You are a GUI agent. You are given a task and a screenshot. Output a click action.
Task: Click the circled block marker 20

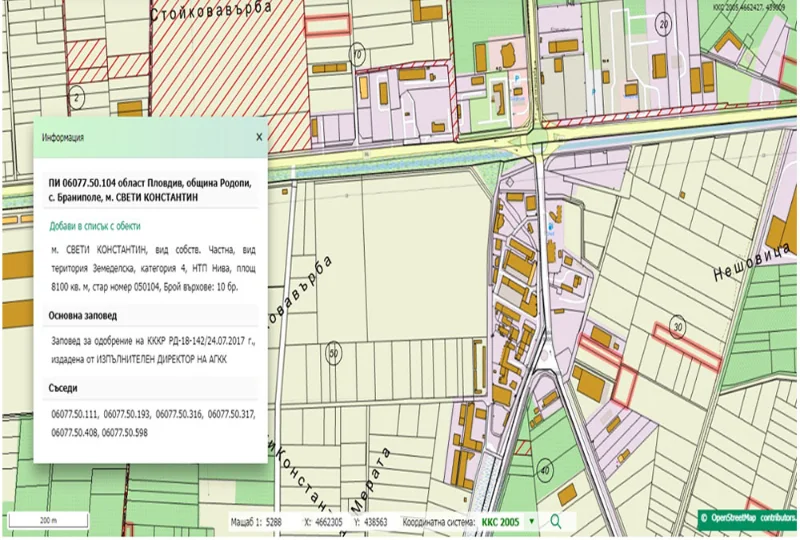664,24
